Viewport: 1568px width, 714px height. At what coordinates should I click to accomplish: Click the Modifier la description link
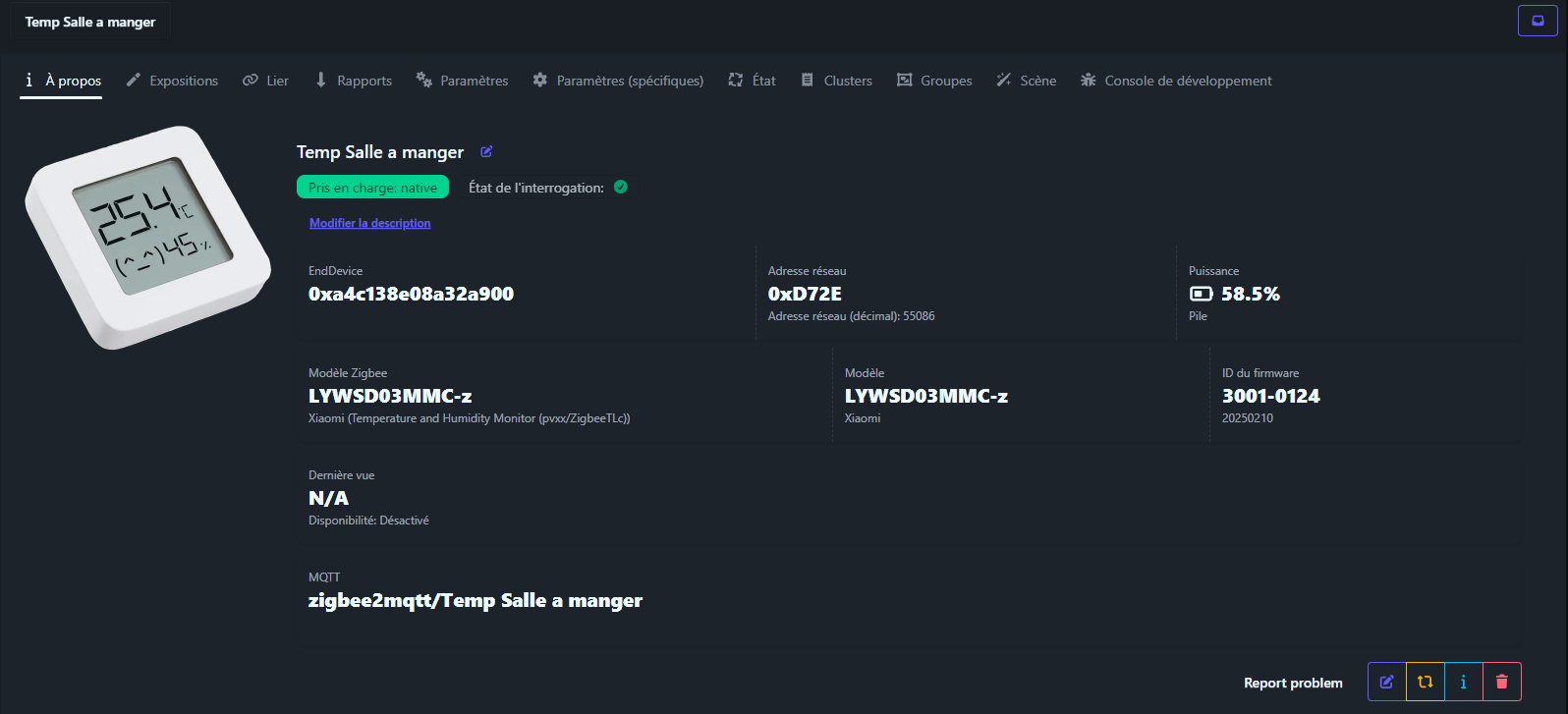click(369, 223)
